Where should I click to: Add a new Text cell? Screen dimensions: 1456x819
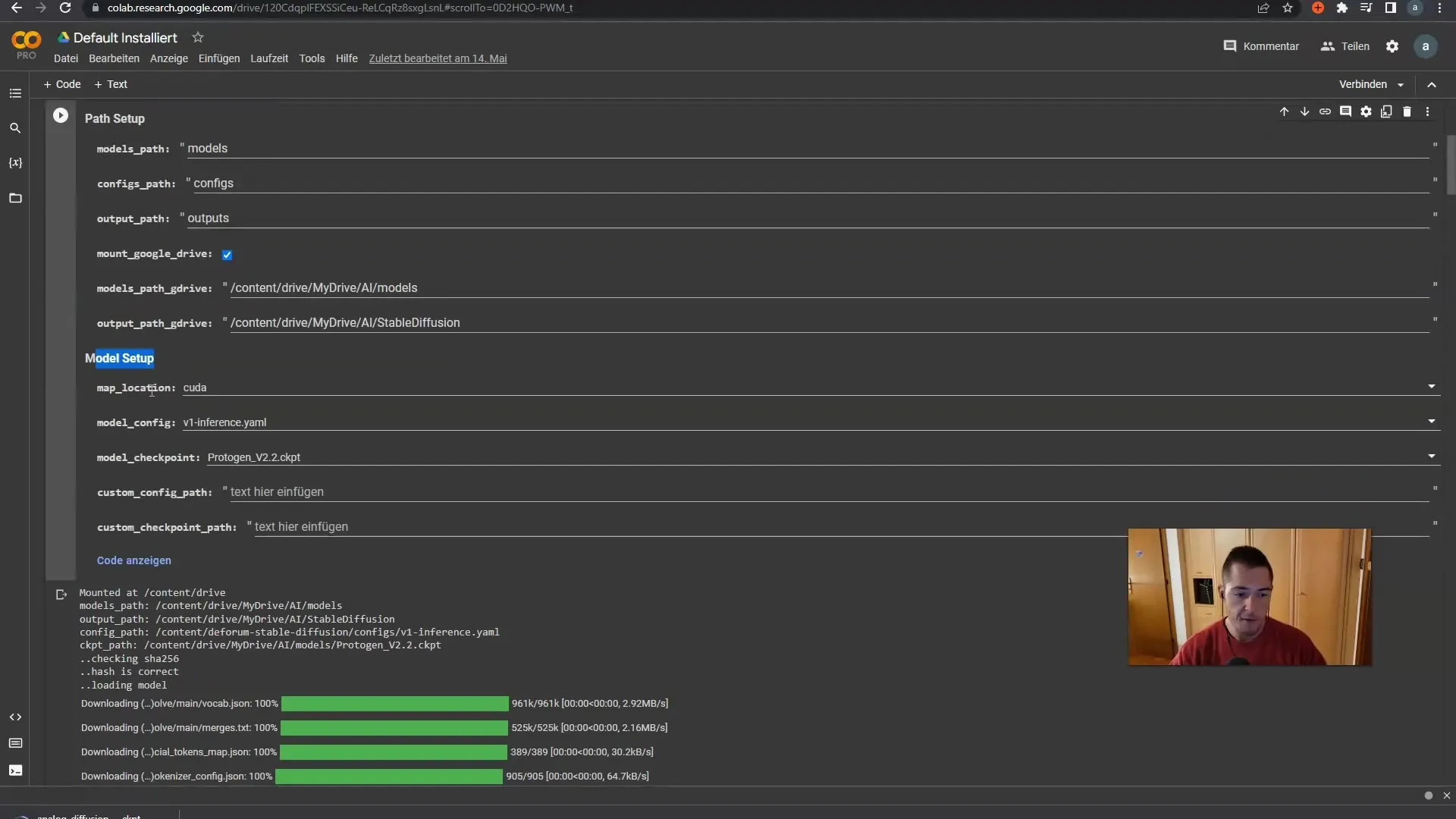pyautogui.click(x=111, y=84)
